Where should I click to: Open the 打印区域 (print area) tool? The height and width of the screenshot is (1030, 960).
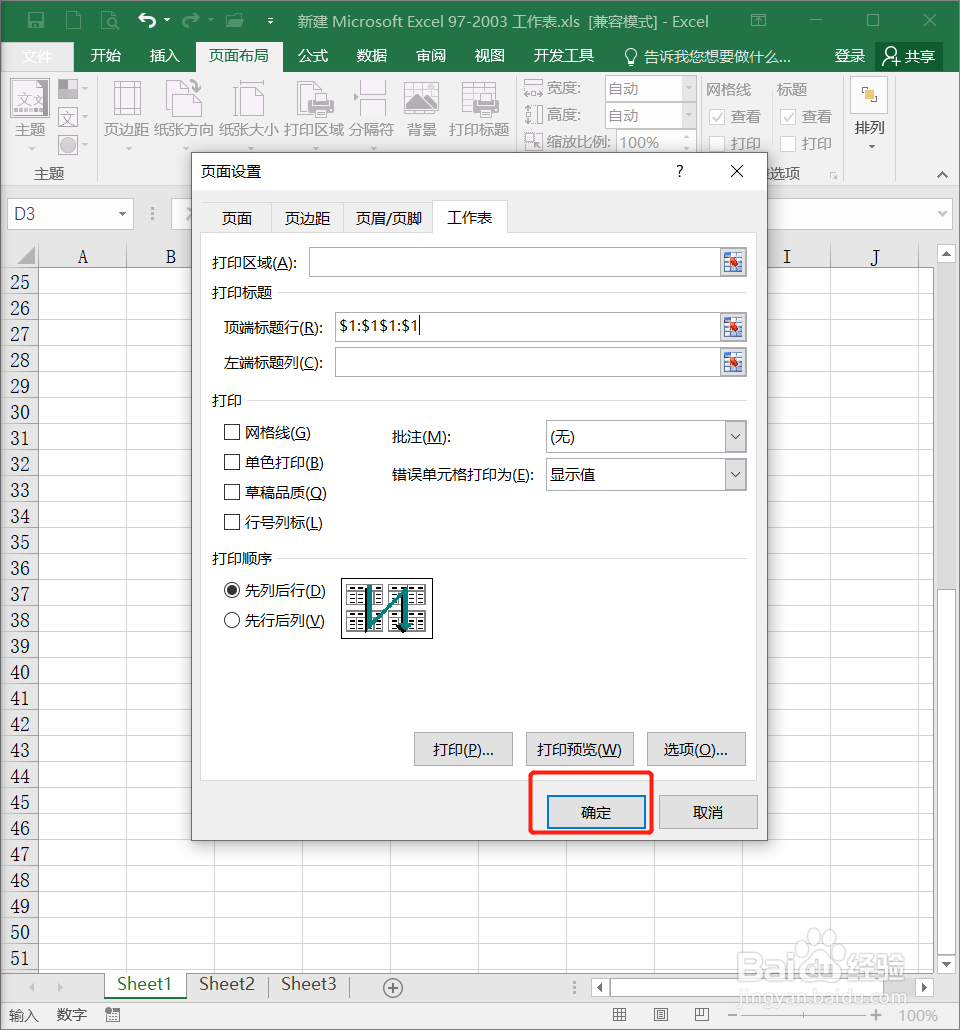314,110
